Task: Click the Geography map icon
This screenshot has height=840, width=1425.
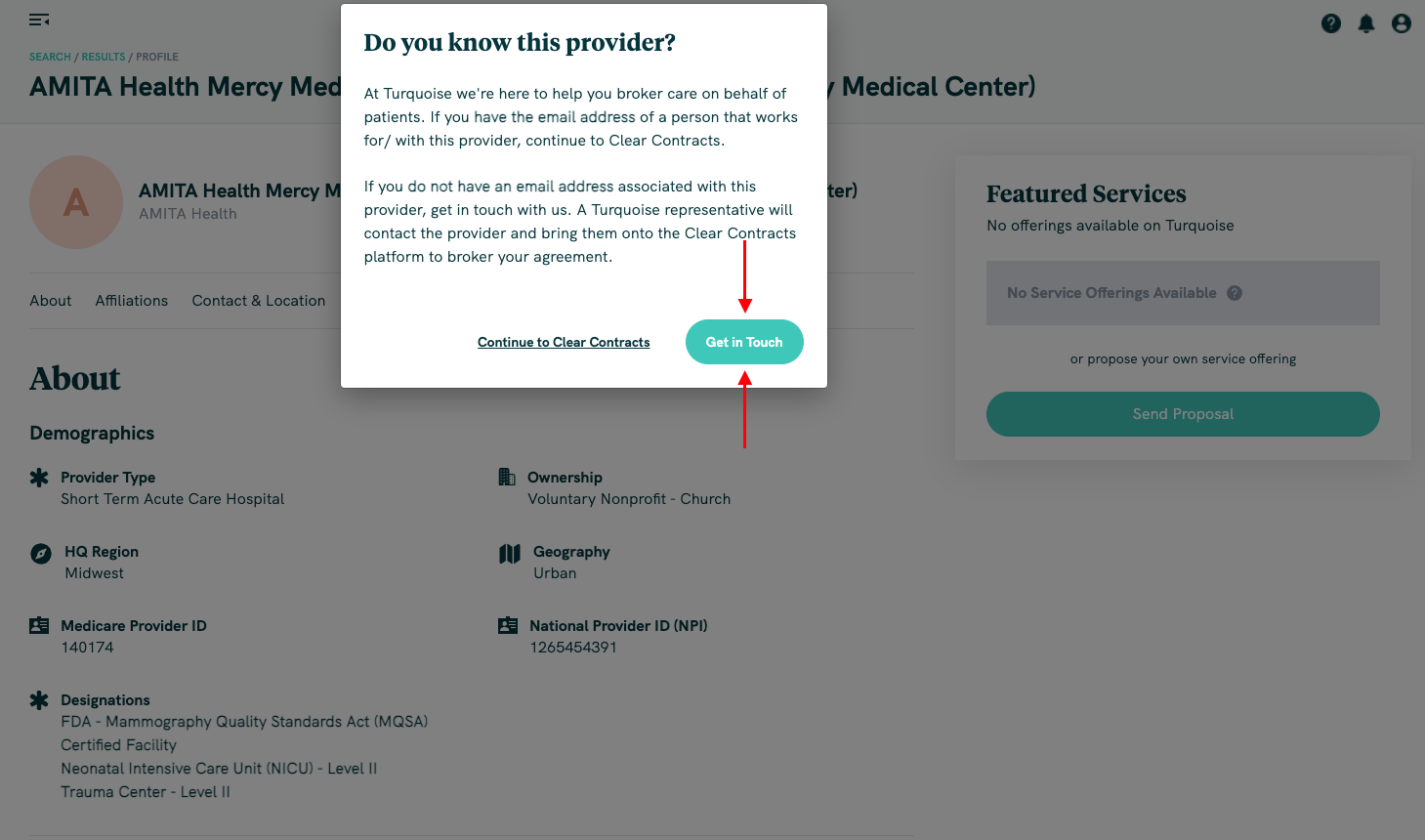Action: 510,554
